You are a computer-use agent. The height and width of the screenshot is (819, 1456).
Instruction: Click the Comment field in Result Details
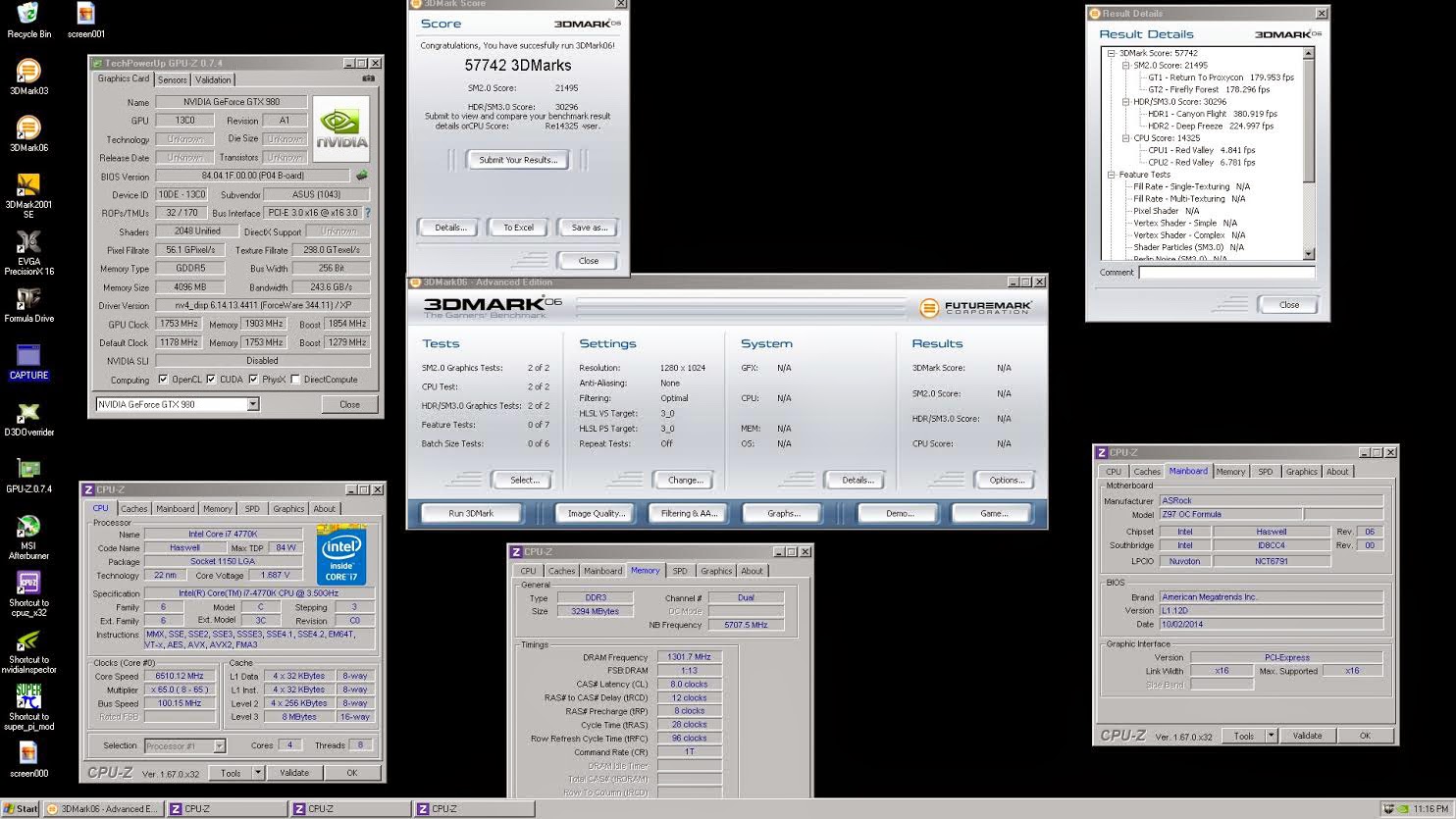(1226, 273)
